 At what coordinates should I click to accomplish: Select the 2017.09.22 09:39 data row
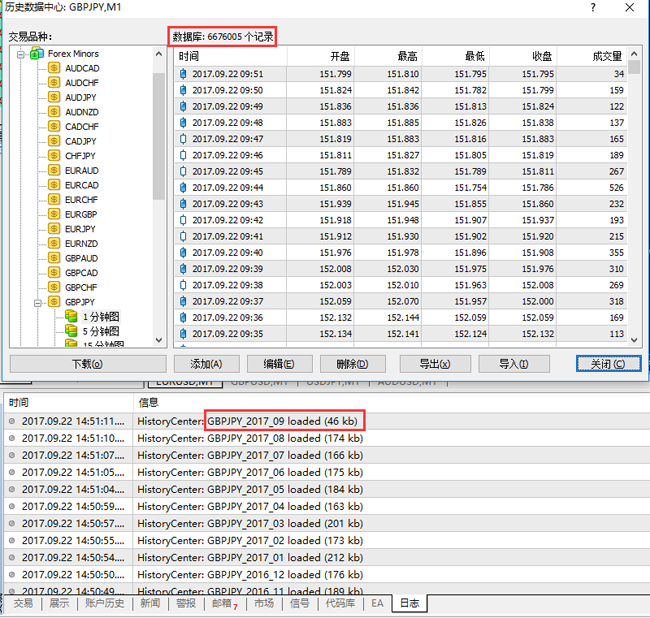point(400,269)
